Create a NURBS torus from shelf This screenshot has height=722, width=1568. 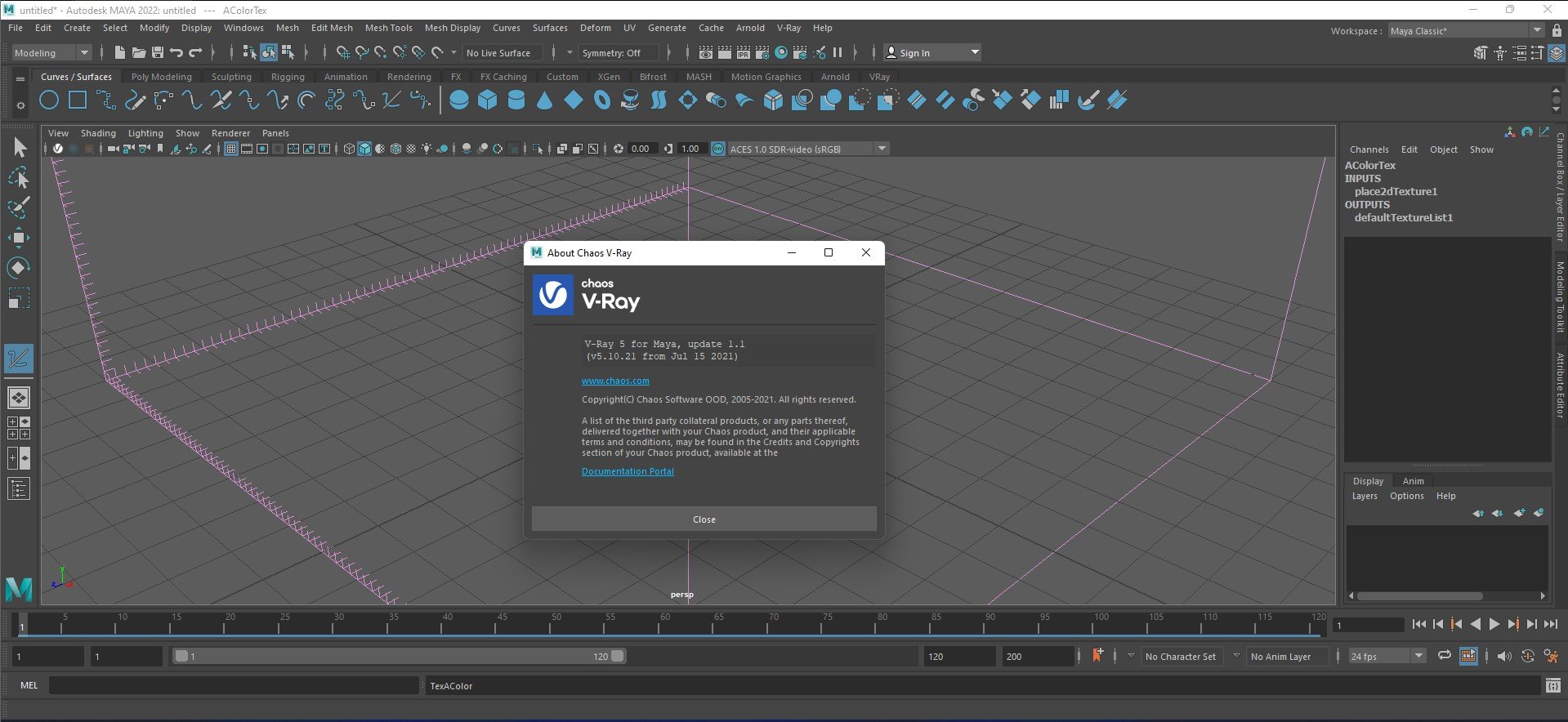602,100
